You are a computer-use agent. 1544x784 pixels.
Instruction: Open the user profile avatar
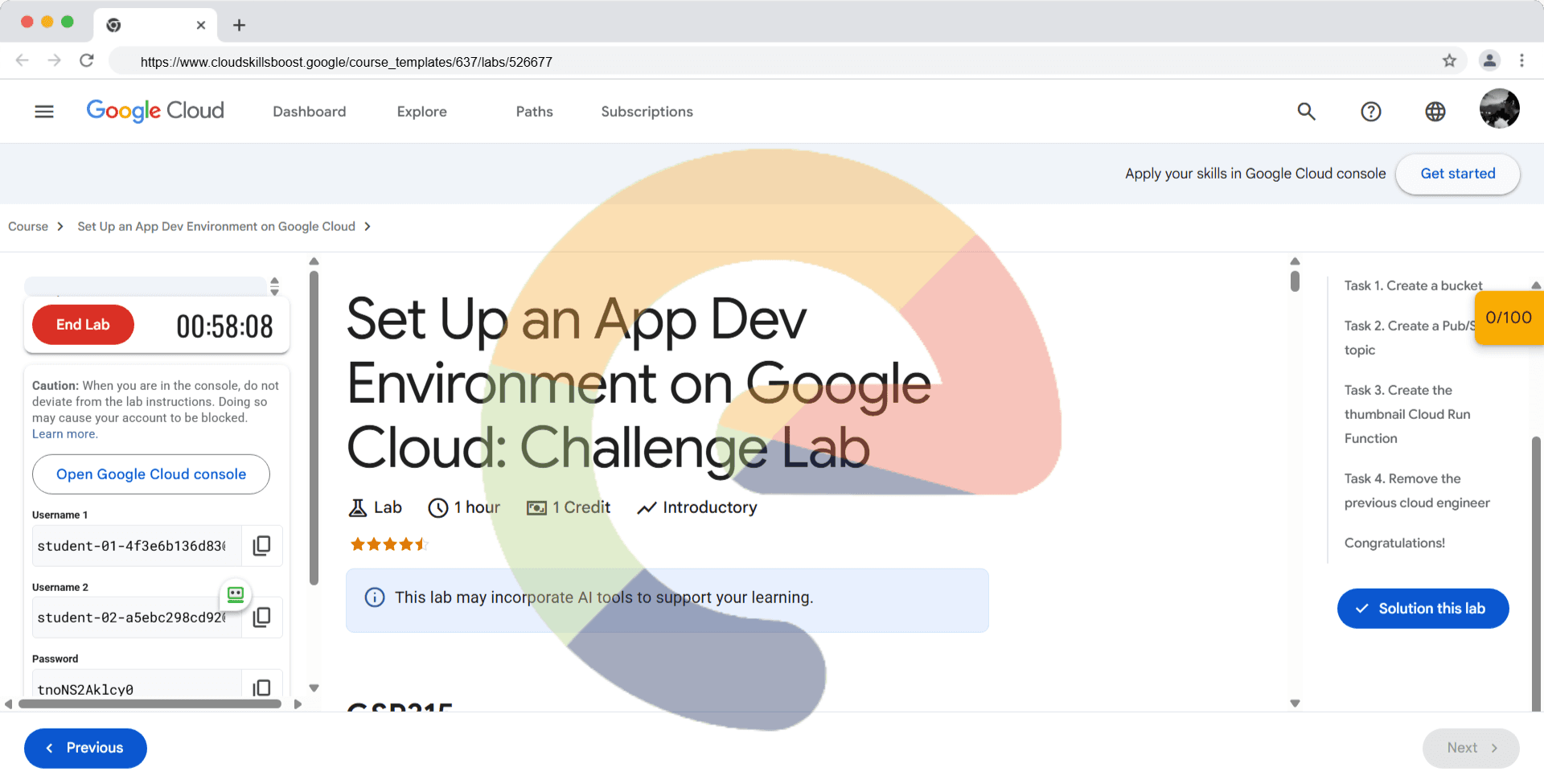[1499, 109]
